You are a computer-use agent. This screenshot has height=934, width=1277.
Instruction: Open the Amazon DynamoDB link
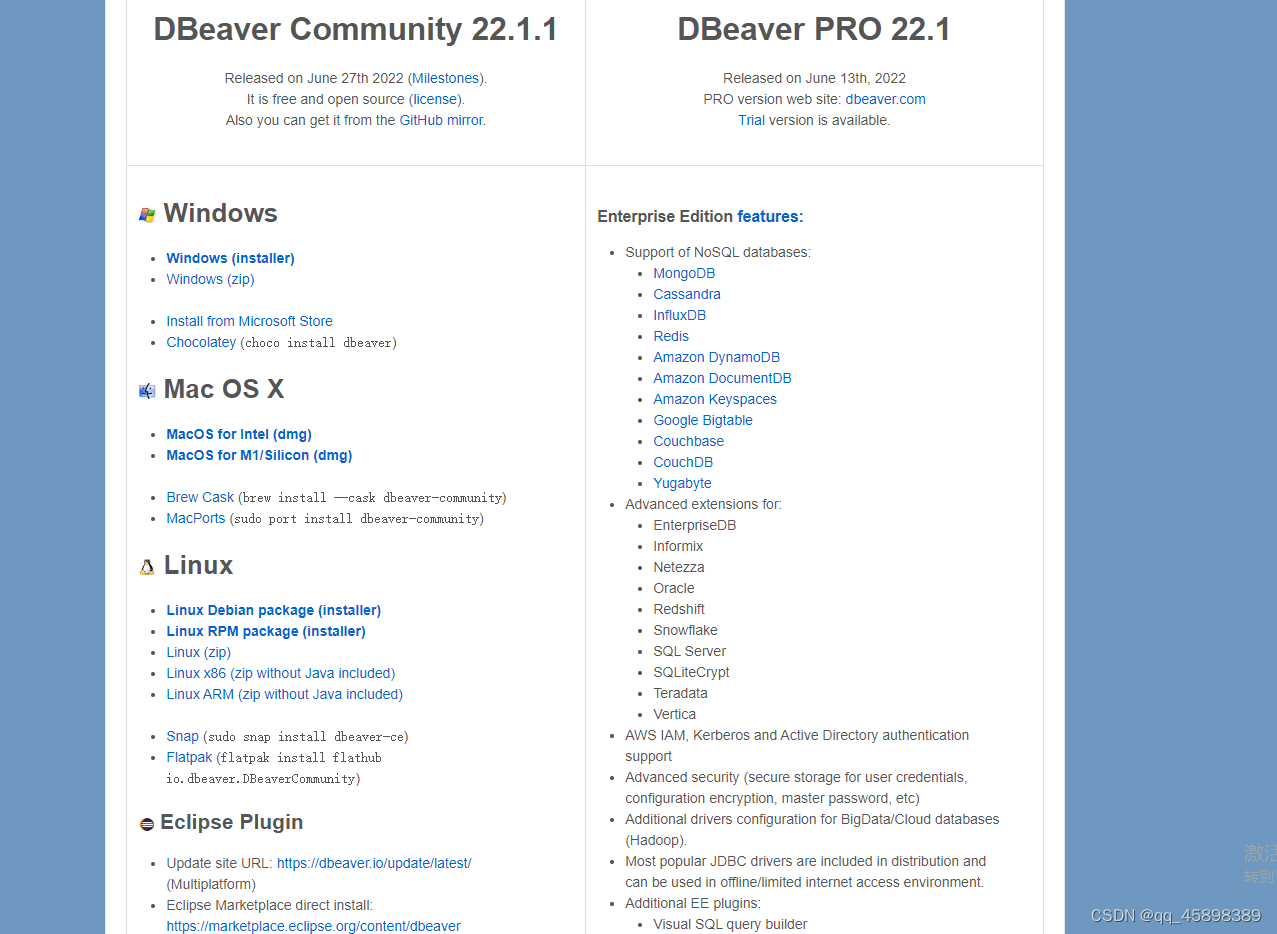coord(716,357)
